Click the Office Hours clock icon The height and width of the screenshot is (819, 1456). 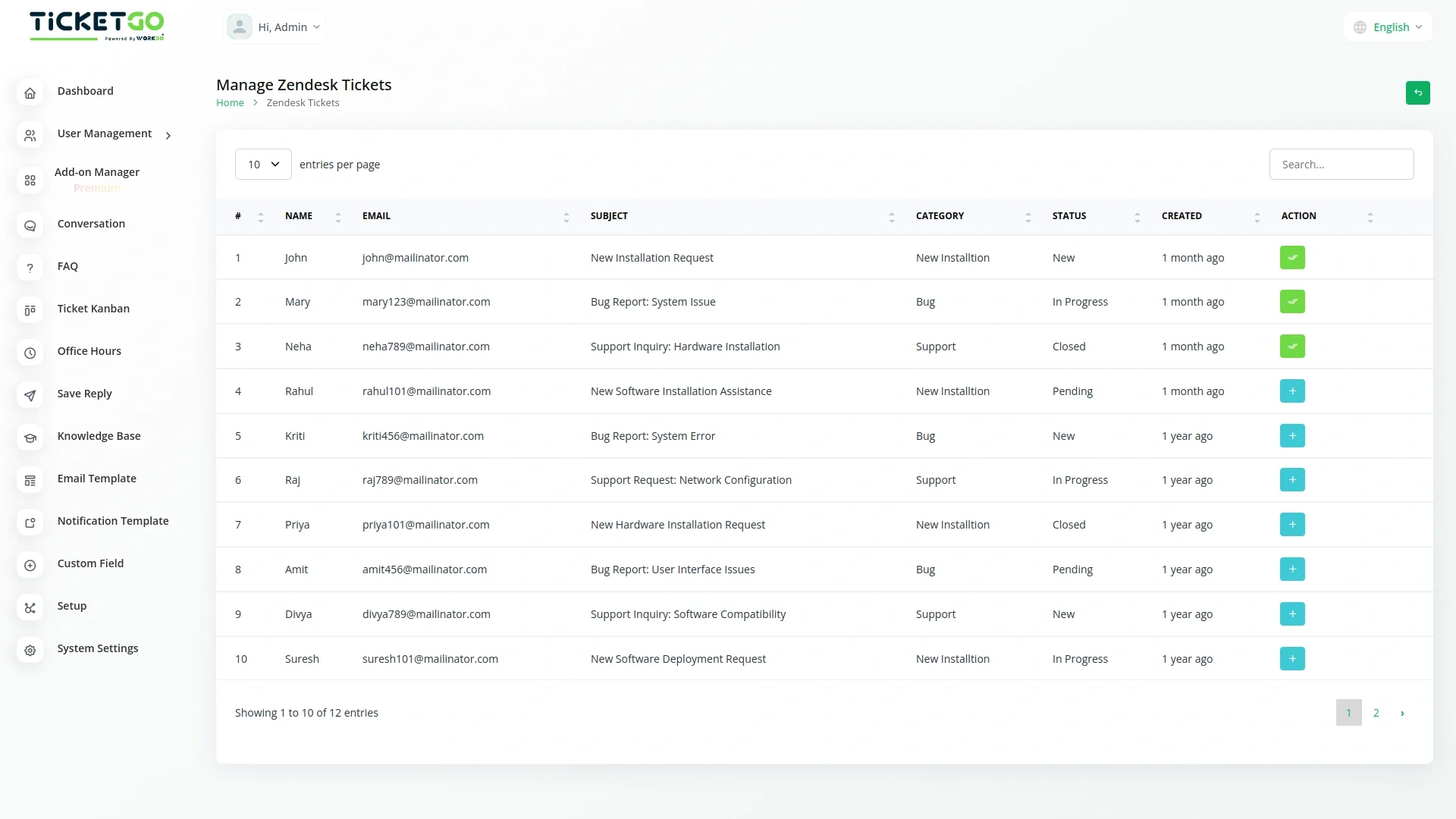coord(30,353)
